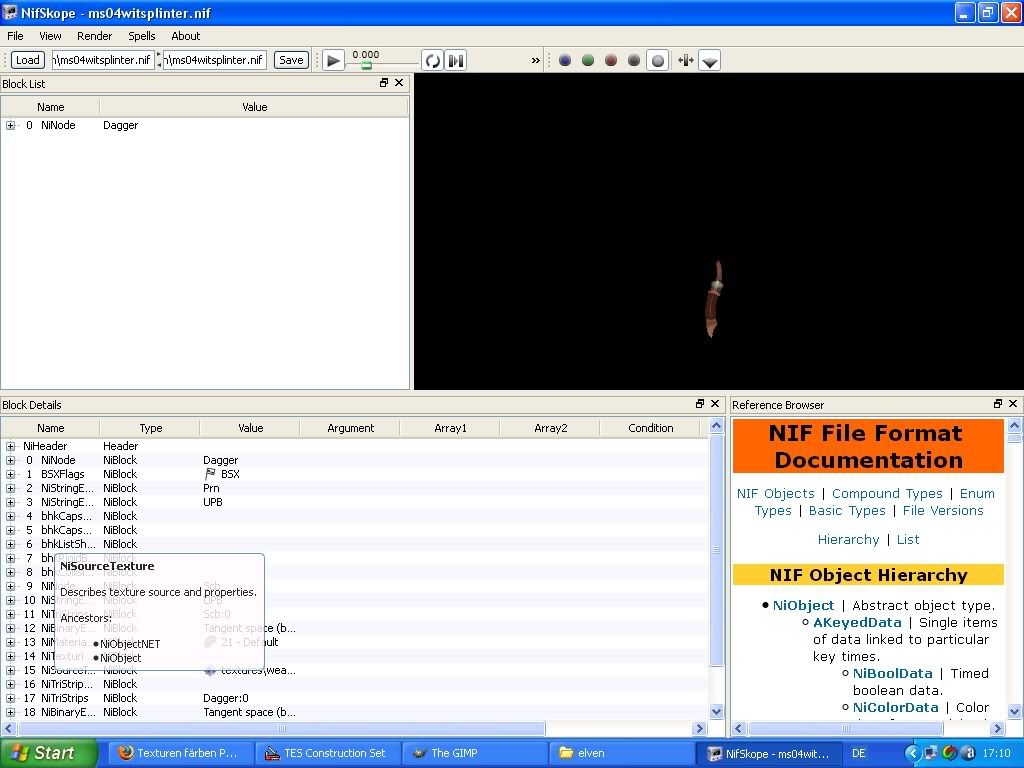Viewport: 1024px width, 768px height.
Task: Toggle the animation loop icon
Action: (432, 60)
